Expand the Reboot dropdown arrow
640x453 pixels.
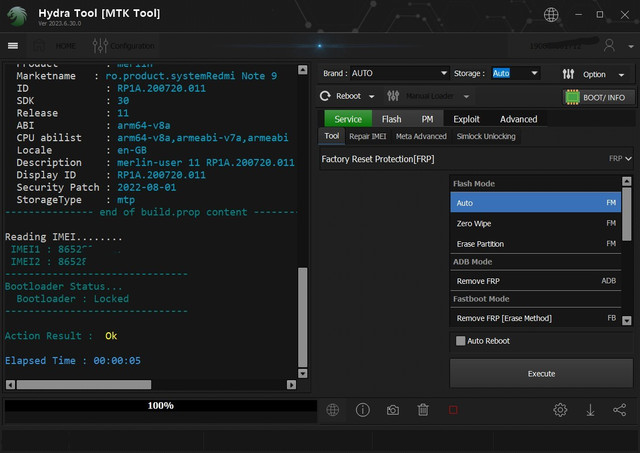(371, 97)
